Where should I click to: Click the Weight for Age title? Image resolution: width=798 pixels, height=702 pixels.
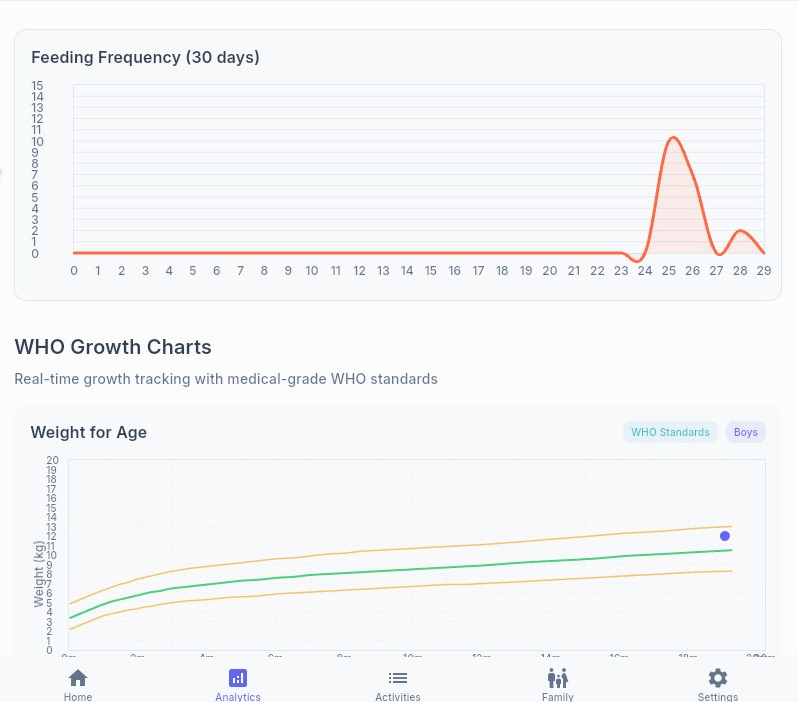point(89,432)
